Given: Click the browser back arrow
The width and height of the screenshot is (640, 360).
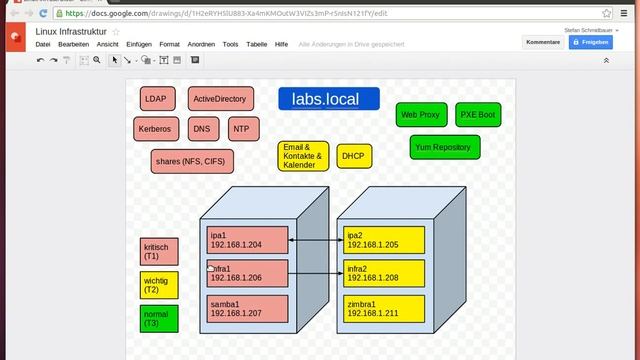Looking at the screenshot, I should click(14, 13).
